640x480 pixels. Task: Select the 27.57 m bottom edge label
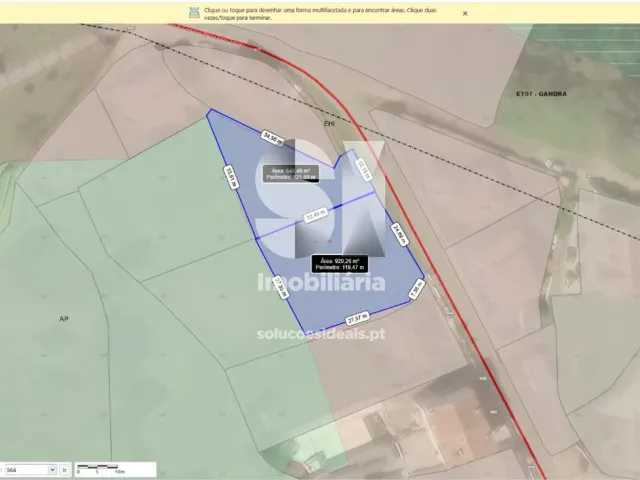(x=358, y=317)
